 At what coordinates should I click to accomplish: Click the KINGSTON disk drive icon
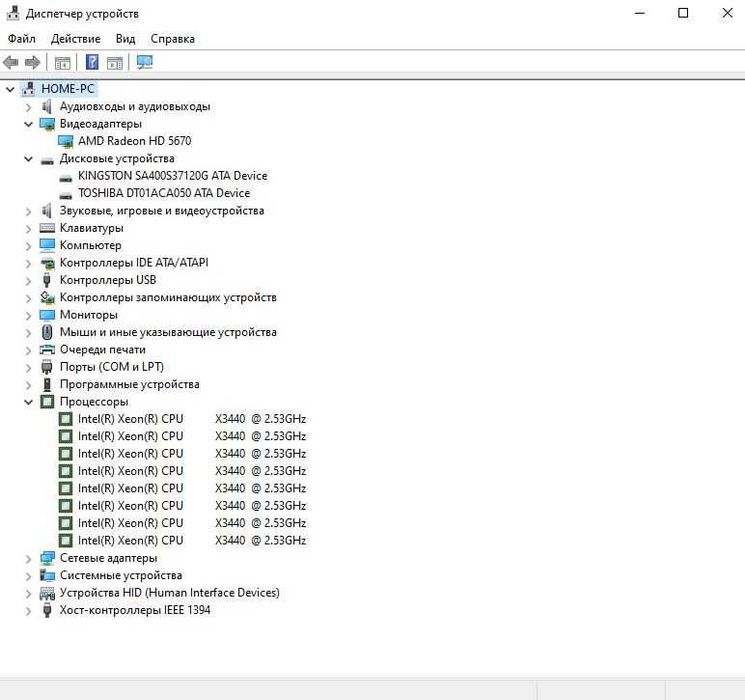click(66, 178)
